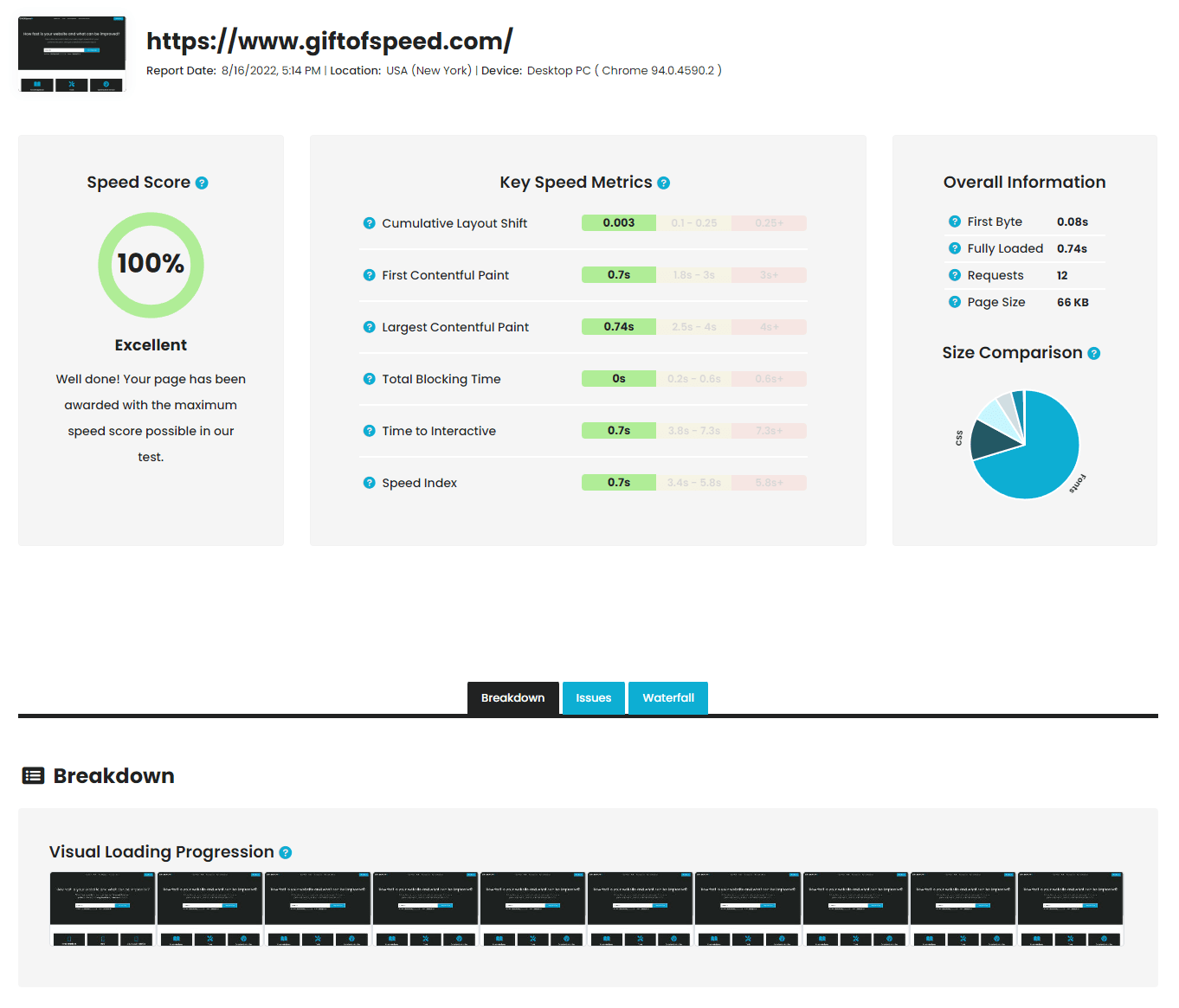Click the Fully Loaded value 0.74s

1072,248
